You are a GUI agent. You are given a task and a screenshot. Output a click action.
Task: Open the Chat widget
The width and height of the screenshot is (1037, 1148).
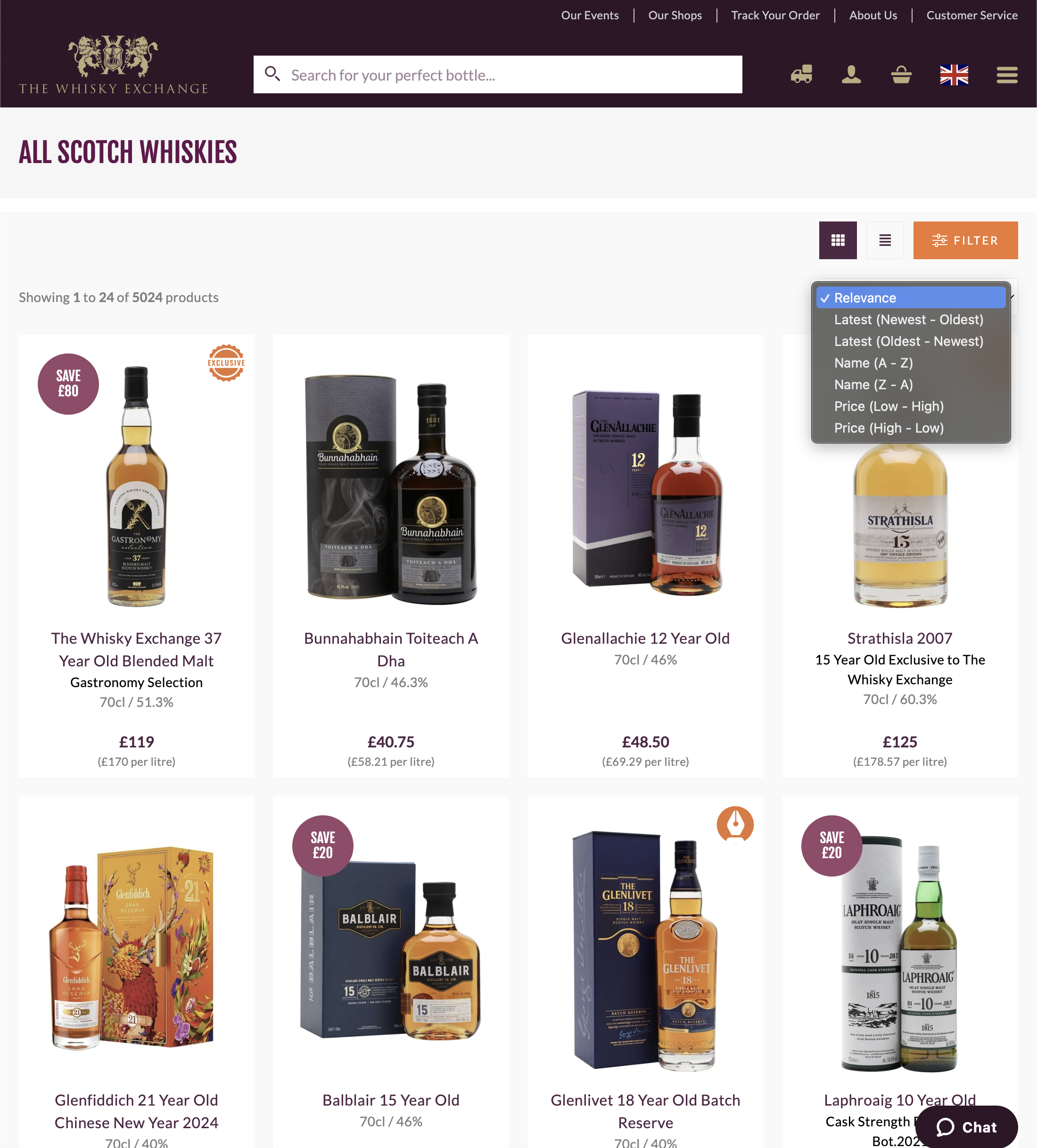pos(966,1127)
